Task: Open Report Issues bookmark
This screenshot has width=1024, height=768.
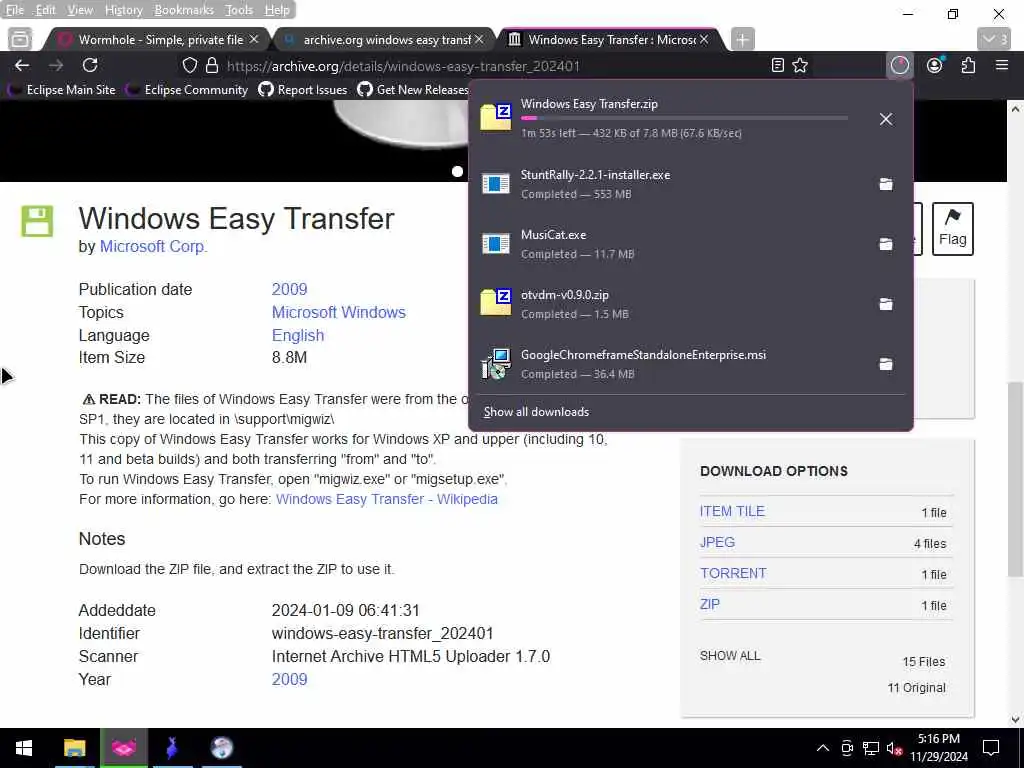Action: pos(303,89)
